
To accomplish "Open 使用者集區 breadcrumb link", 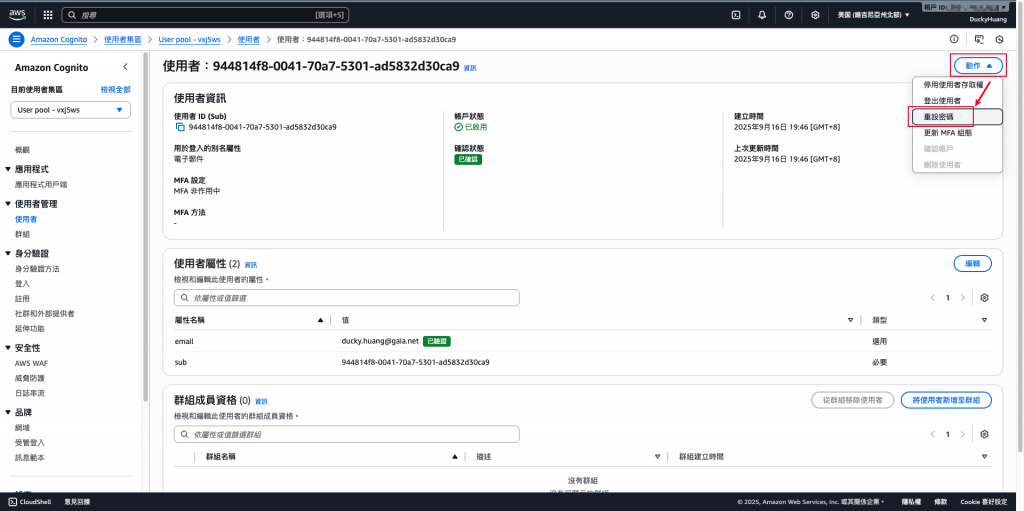I will (123, 39).
